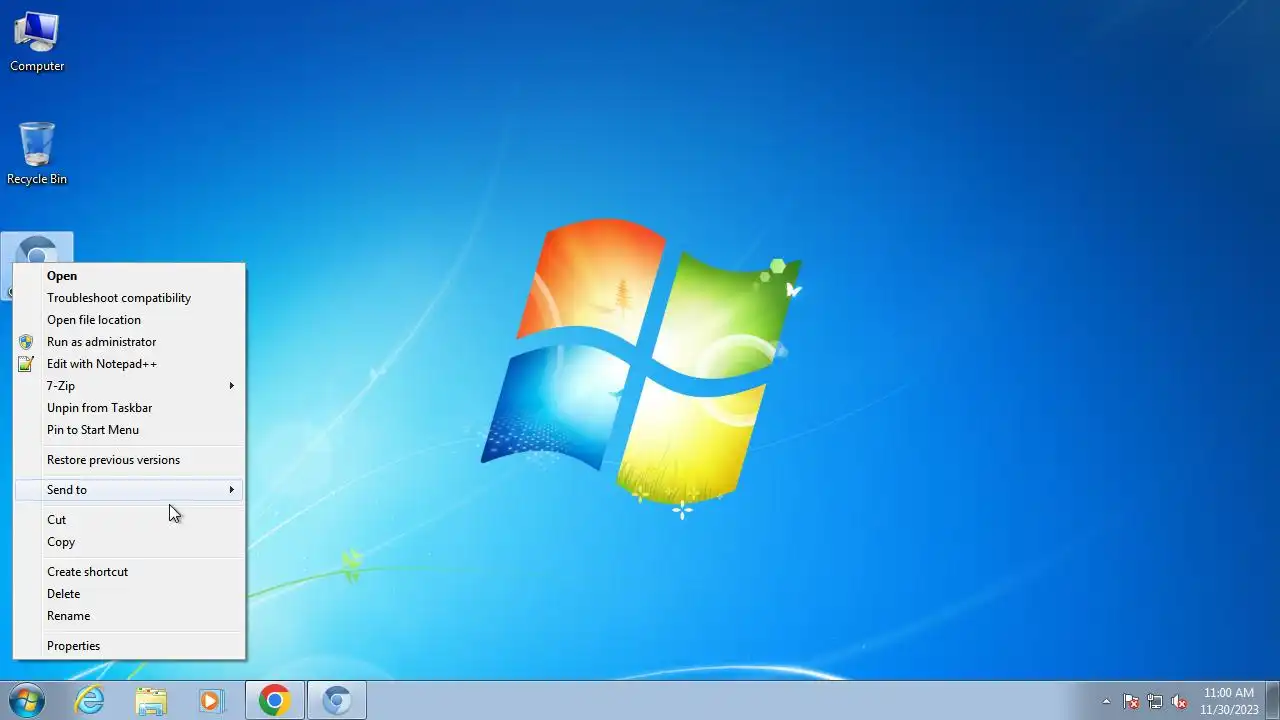Open Properties from the context menu
This screenshot has width=1280, height=720.
(130, 646)
